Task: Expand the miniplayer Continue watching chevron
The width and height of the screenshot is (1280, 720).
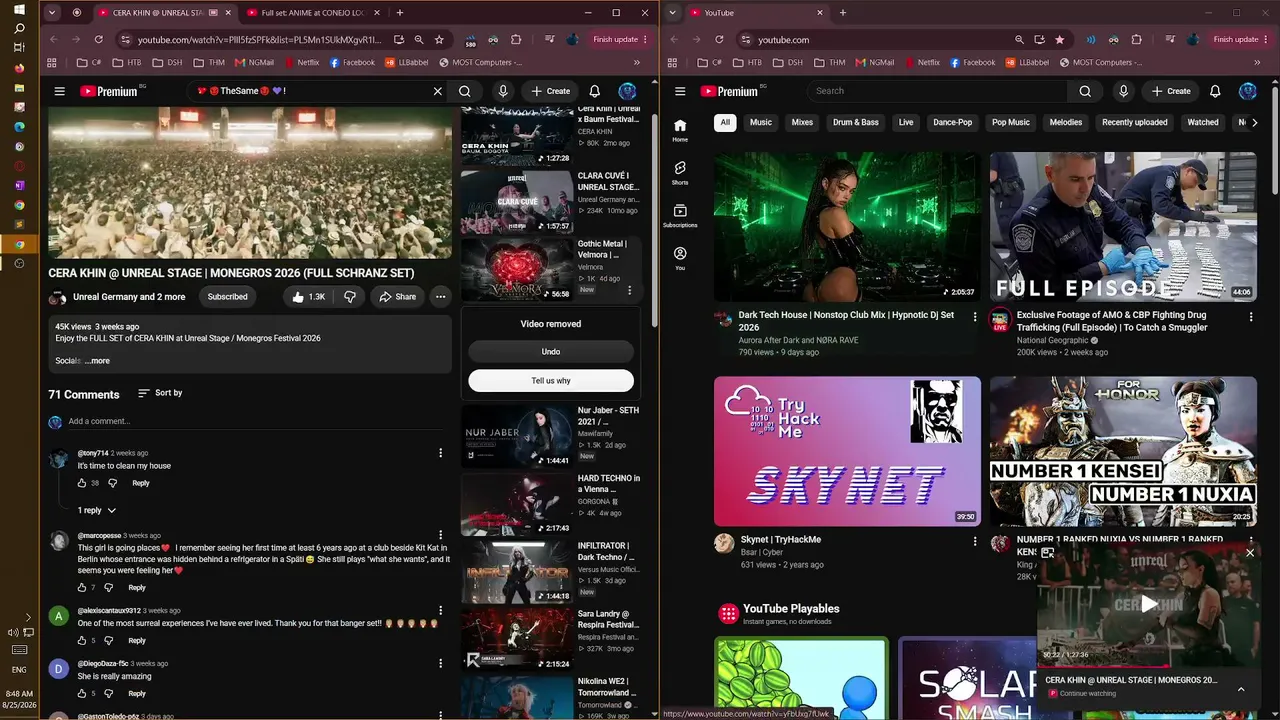Action: pyautogui.click(x=1241, y=689)
